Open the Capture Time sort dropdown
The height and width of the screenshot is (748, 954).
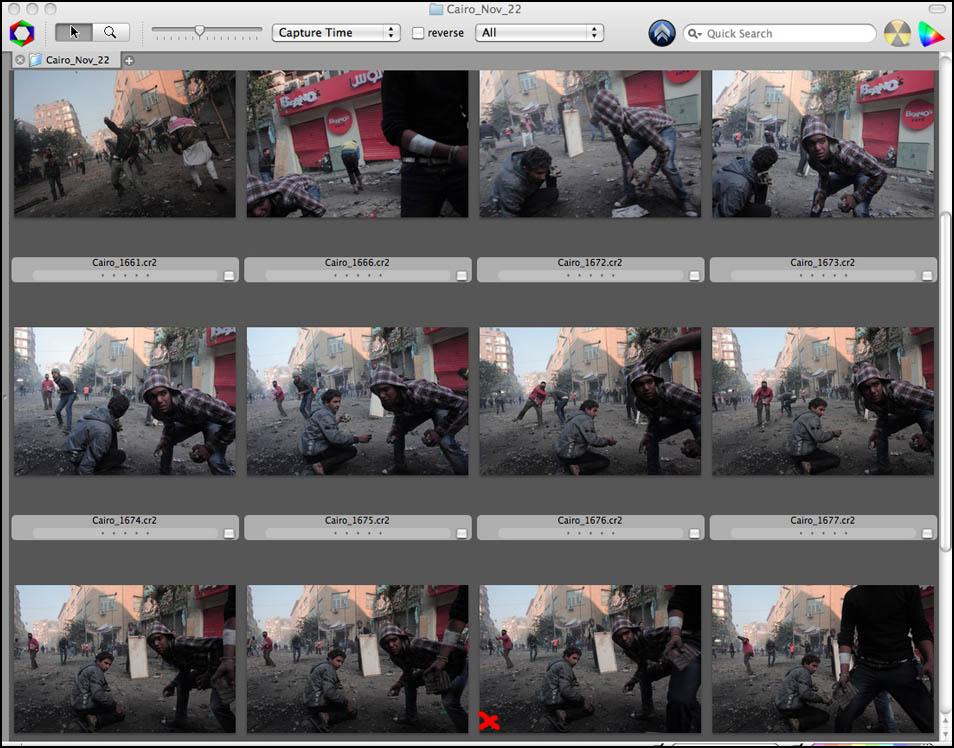[x=336, y=33]
